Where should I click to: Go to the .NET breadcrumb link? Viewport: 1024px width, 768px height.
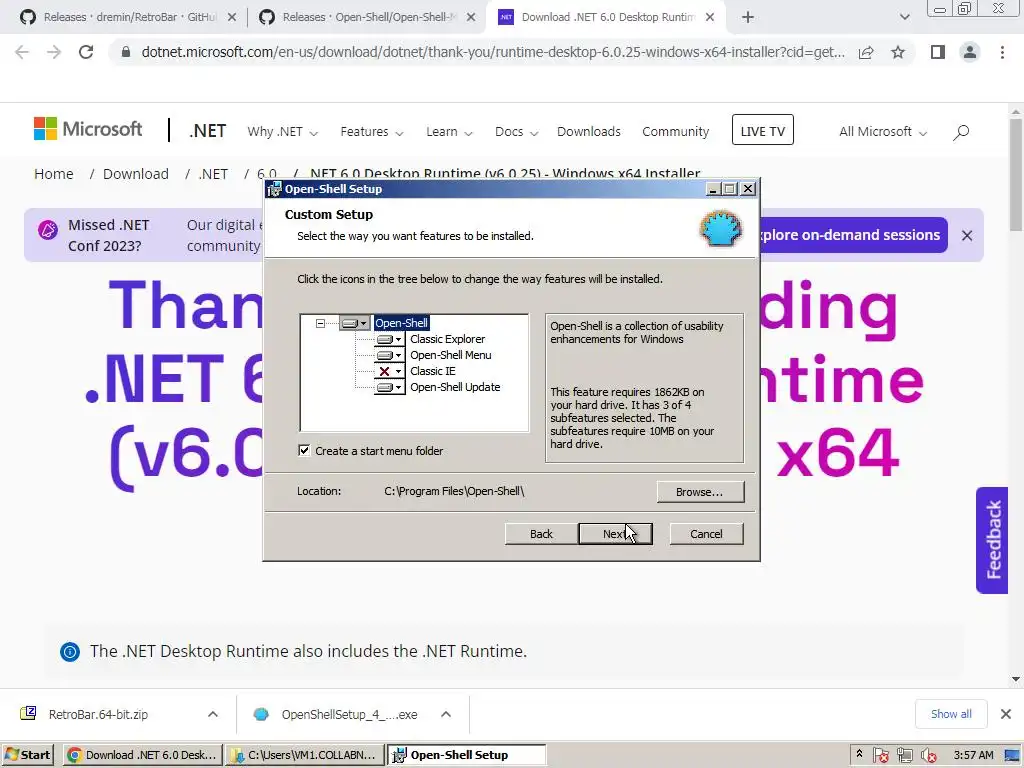click(213, 174)
